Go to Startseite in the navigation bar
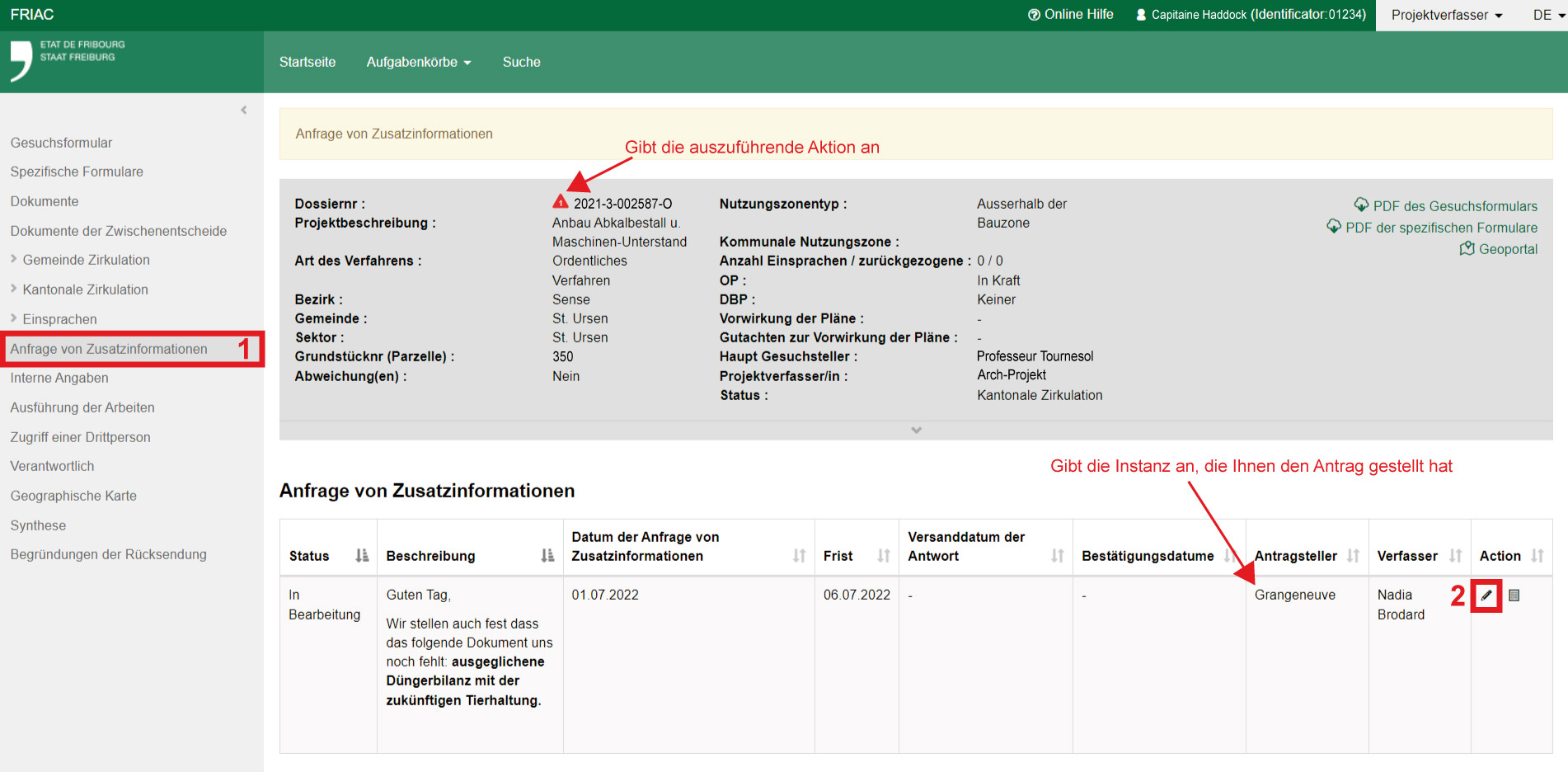 pyautogui.click(x=307, y=63)
